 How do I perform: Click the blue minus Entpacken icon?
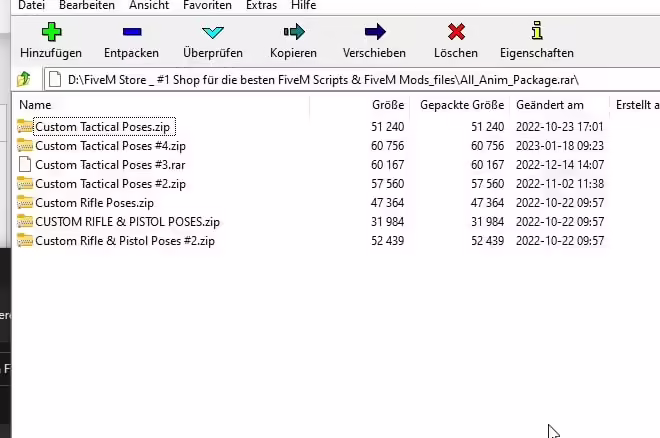click(x=131, y=32)
